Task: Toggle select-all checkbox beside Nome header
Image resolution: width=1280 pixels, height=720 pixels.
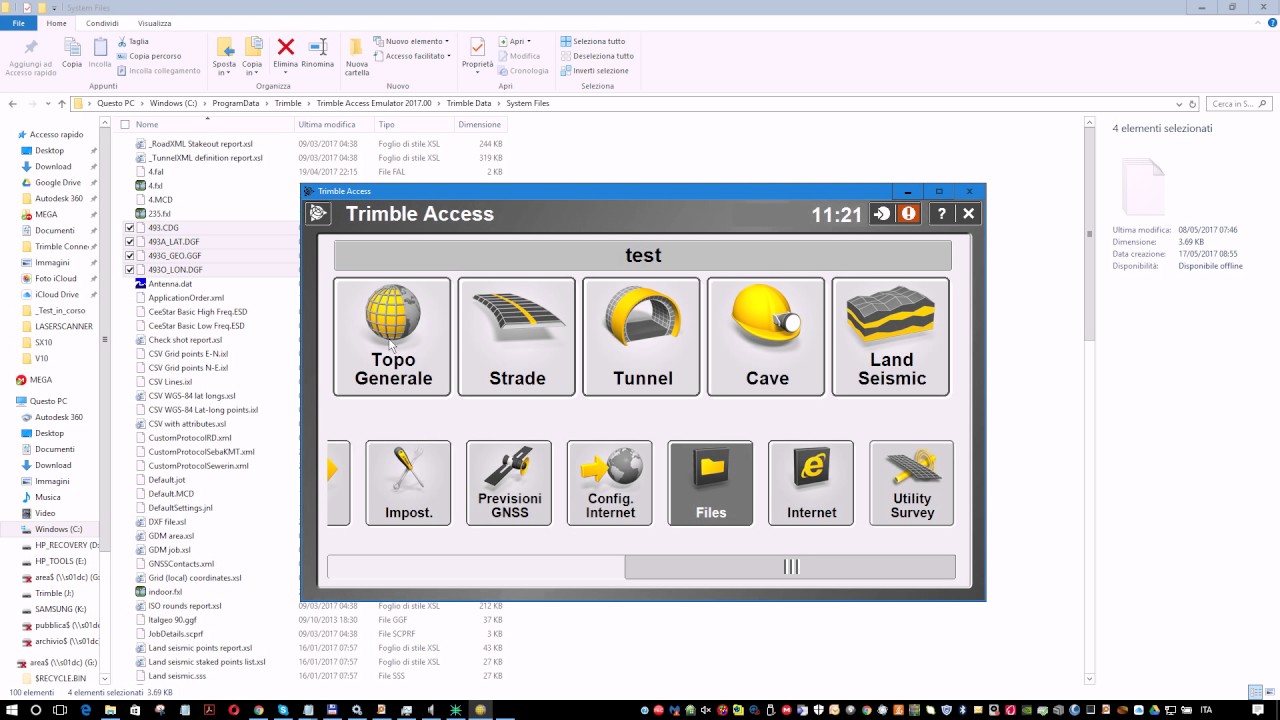Action: [125, 125]
